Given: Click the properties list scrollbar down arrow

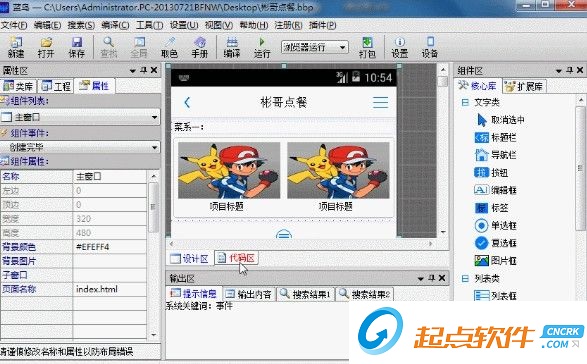Looking at the screenshot, I should tap(153, 334).
